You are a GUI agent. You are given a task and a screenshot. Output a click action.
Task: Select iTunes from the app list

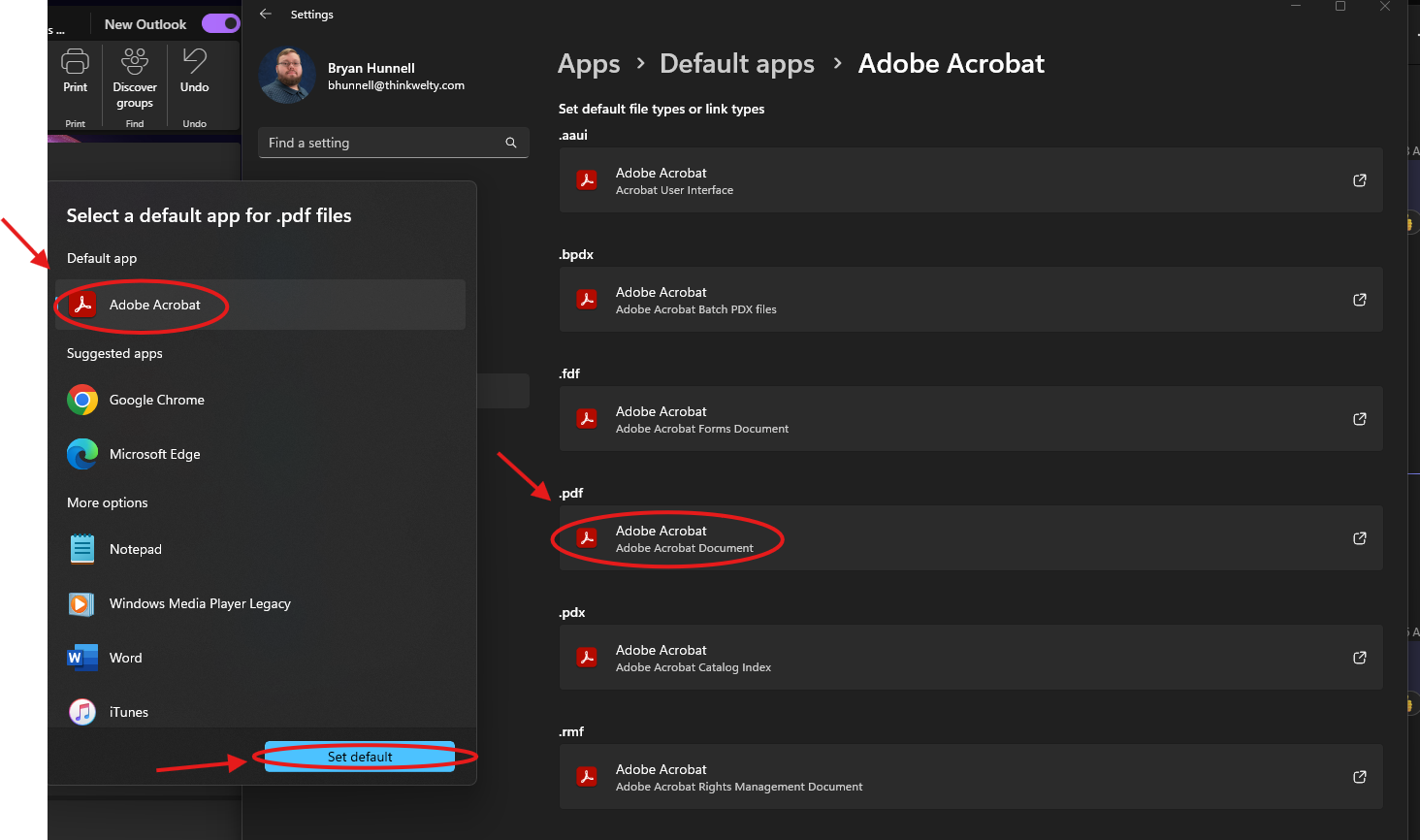(x=127, y=712)
